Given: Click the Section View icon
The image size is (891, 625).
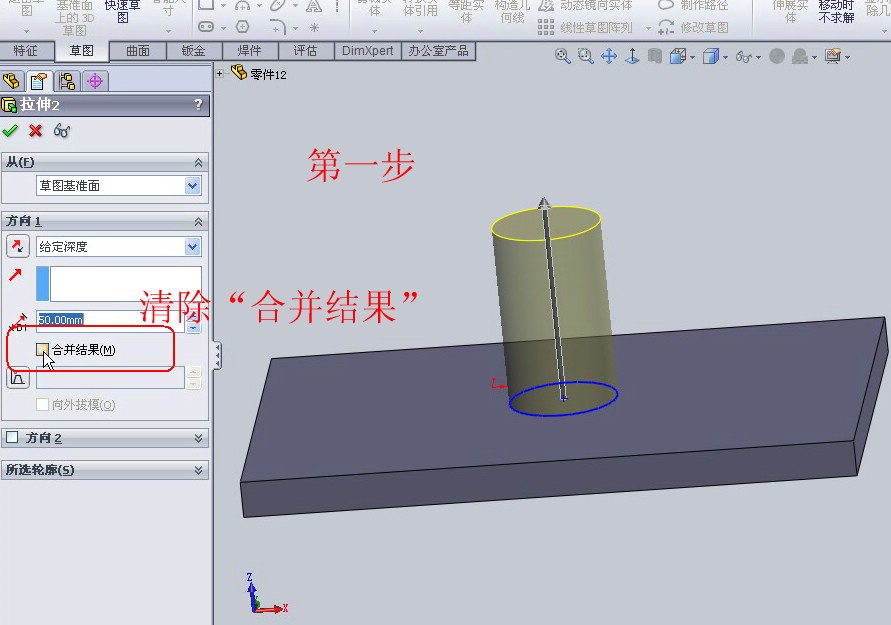Looking at the screenshot, I should coord(655,56).
